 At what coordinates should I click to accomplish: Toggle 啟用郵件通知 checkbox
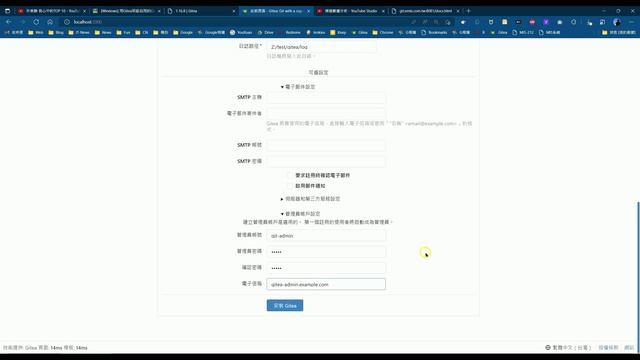point(289,186)
